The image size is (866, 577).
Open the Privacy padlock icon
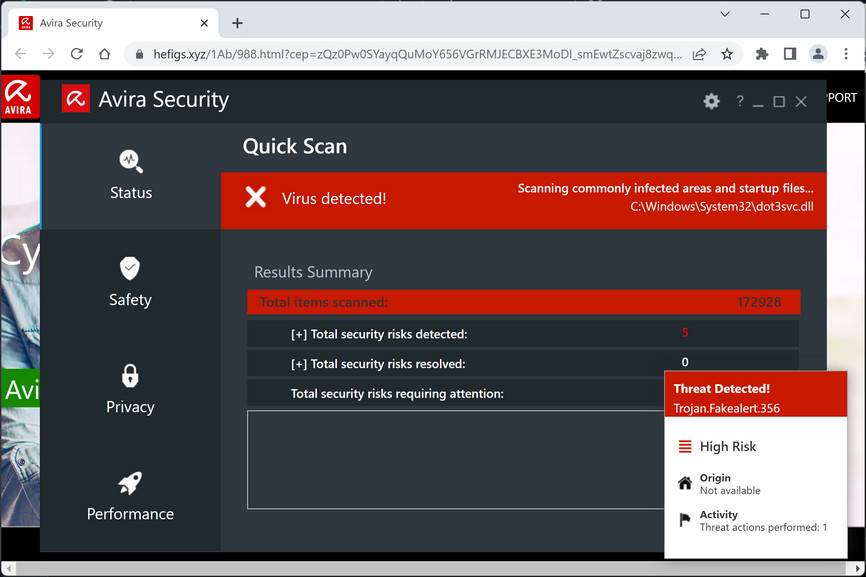[130, 375]
